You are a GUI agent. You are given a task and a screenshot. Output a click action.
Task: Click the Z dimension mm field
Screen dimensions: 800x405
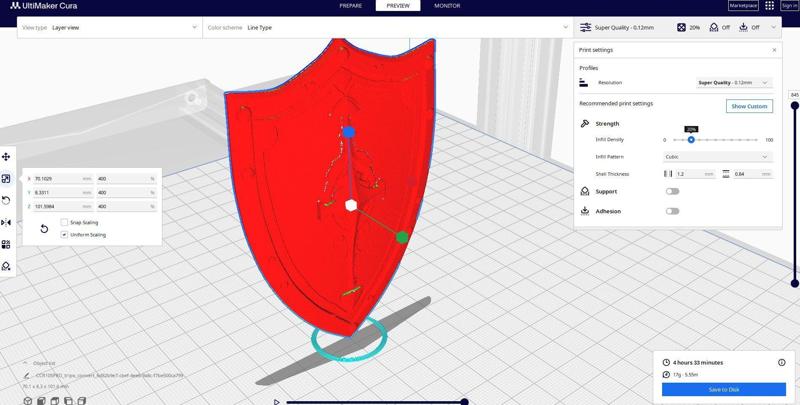click(x=64, y=206)
